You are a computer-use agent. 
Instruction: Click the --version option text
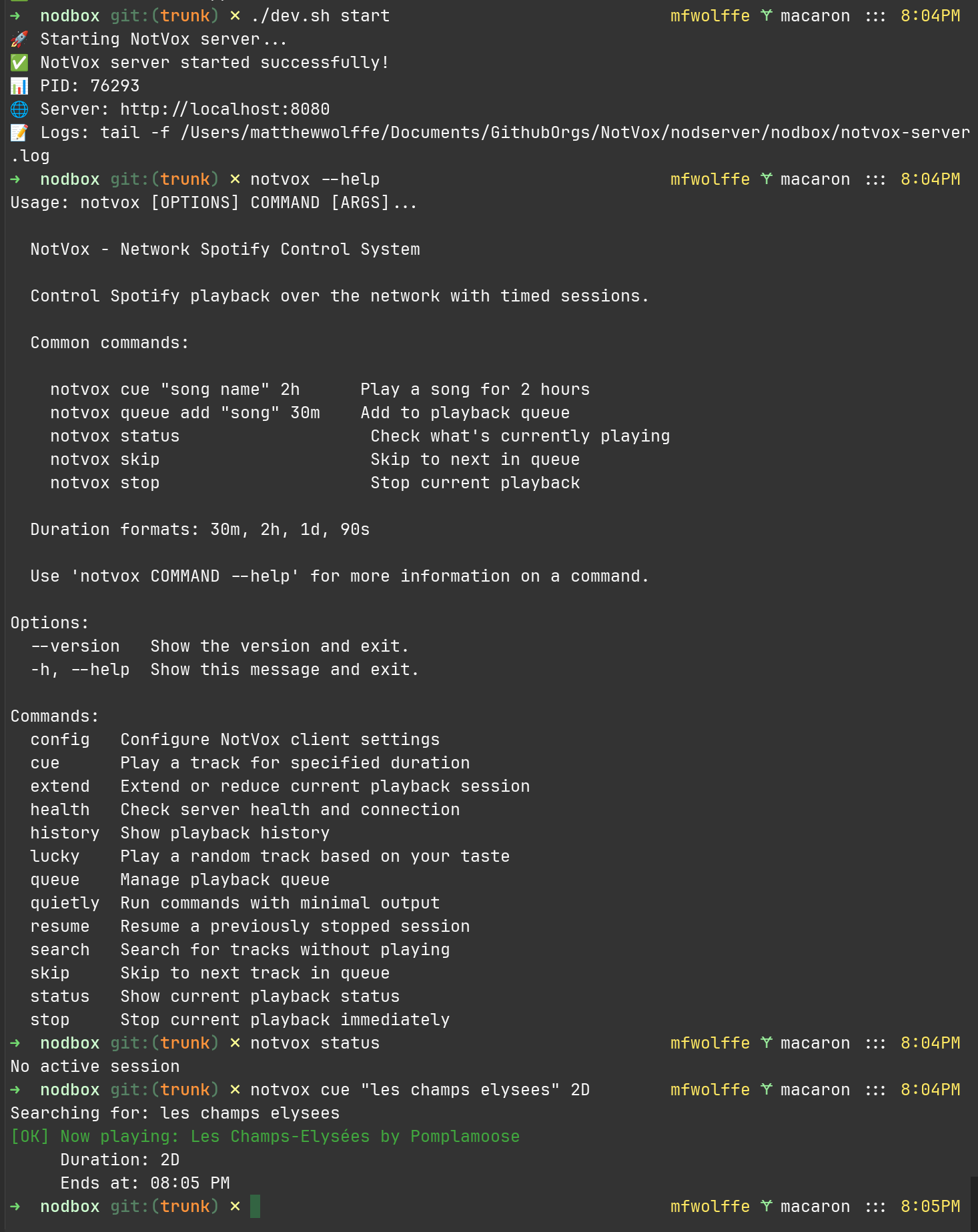(75, 646)
